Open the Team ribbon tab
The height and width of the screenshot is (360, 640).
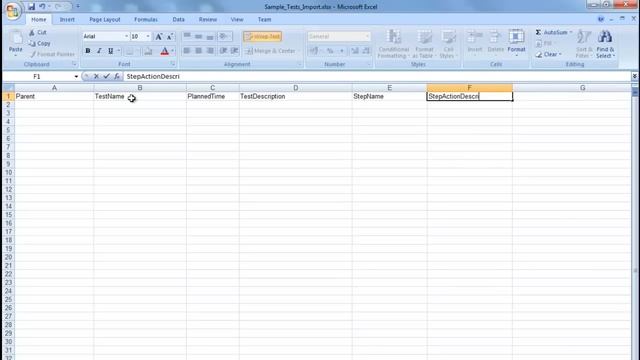[264, 20]
